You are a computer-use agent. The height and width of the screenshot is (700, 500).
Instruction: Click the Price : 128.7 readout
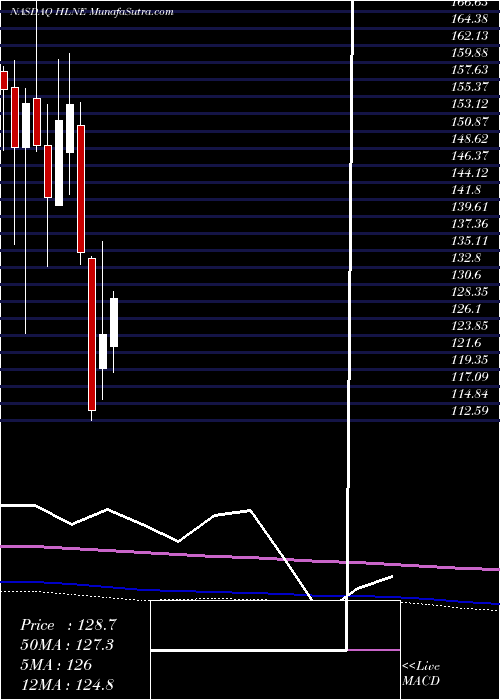pos(68,625)
